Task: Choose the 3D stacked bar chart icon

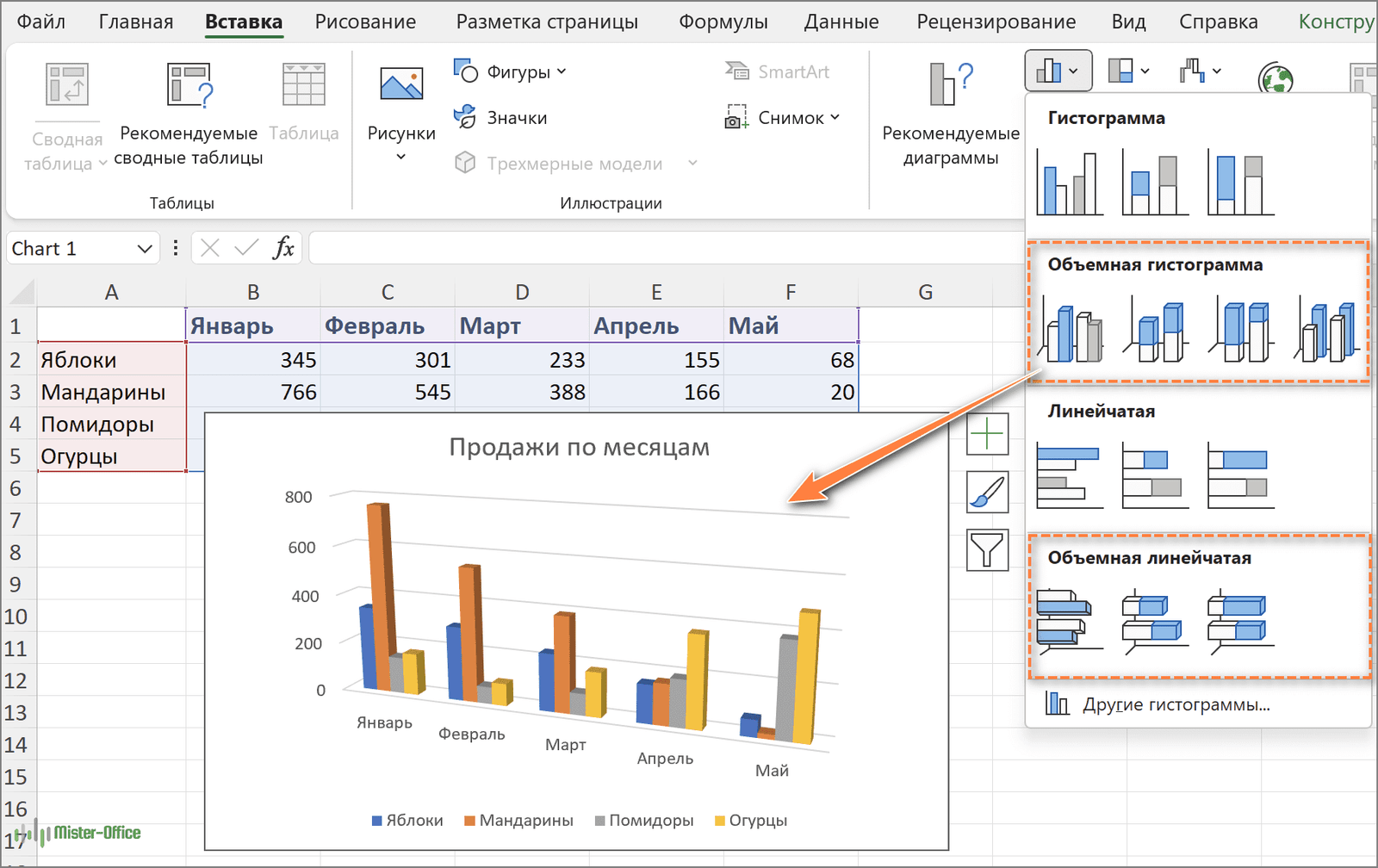Action: 1155,618
